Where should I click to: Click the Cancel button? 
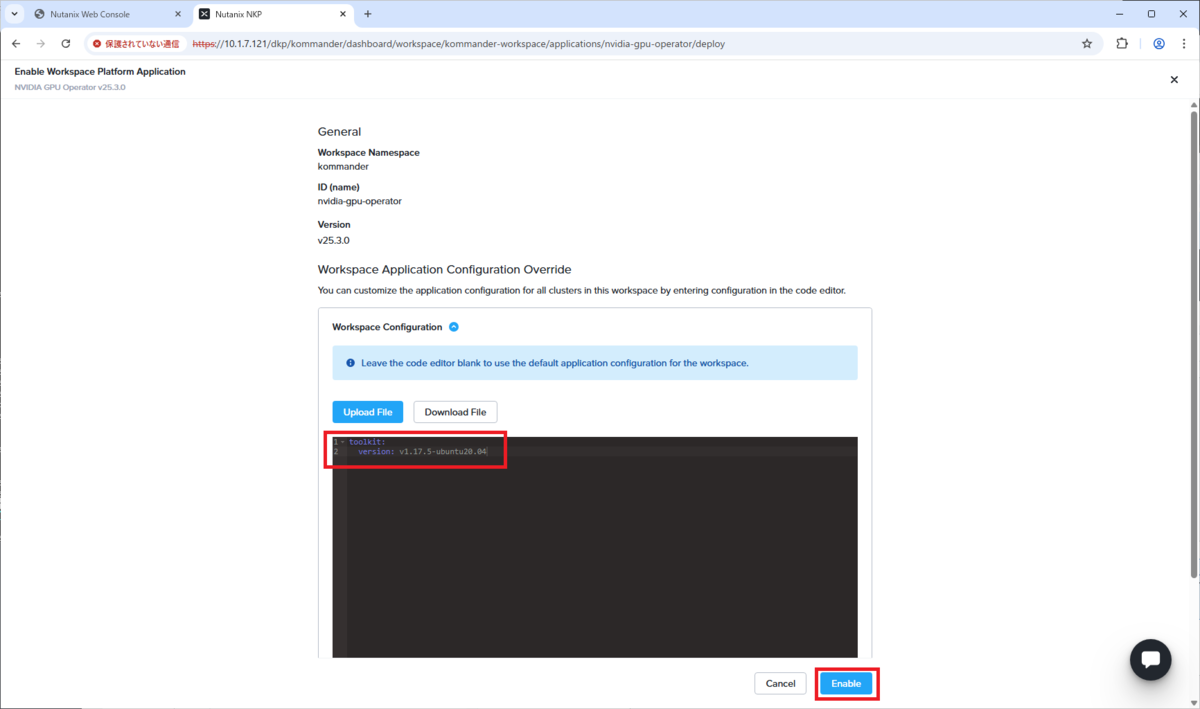point(780,683)
